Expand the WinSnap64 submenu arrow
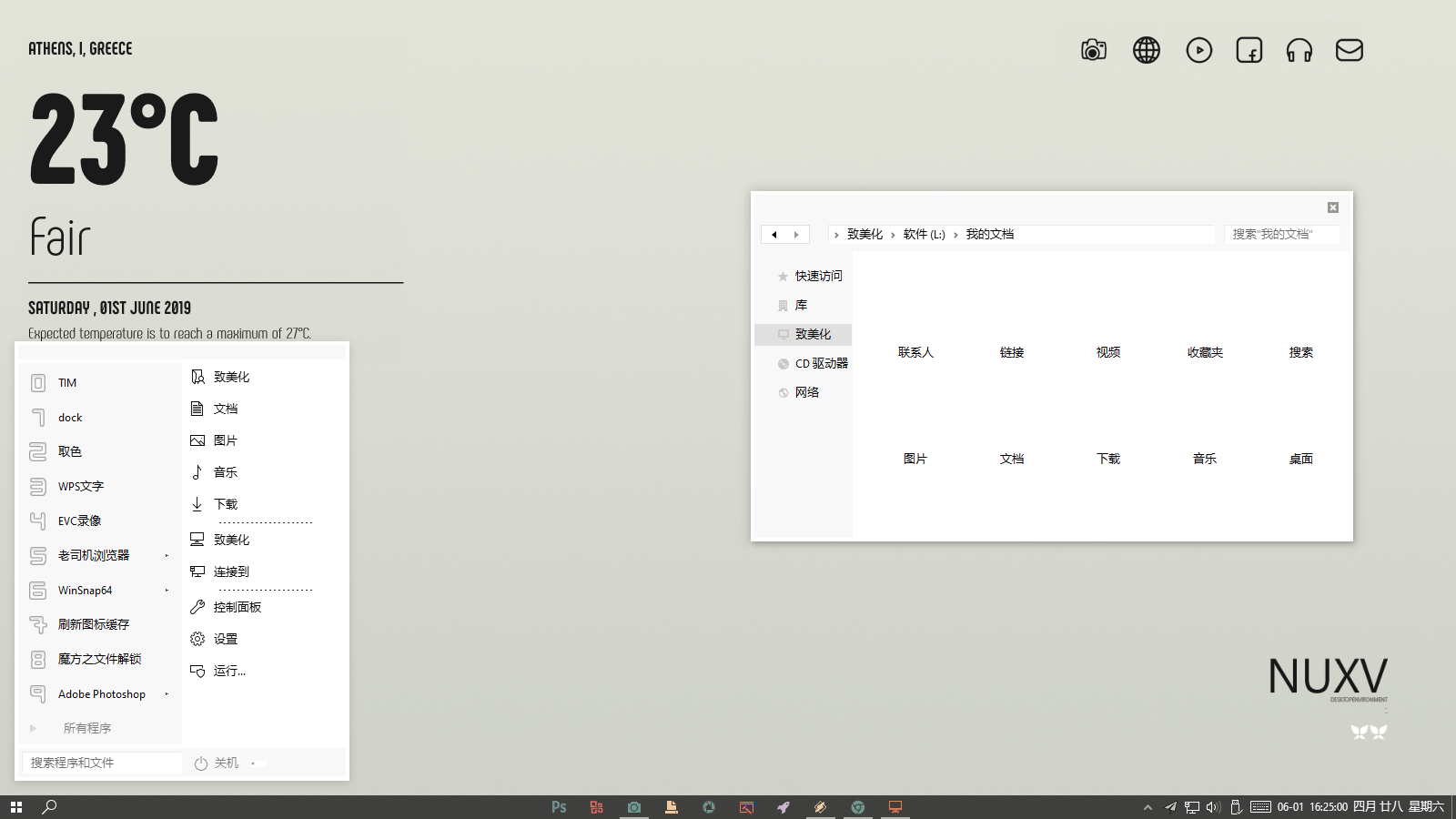The width and height of the screenshot is (1456, 819). pos(167,590)
